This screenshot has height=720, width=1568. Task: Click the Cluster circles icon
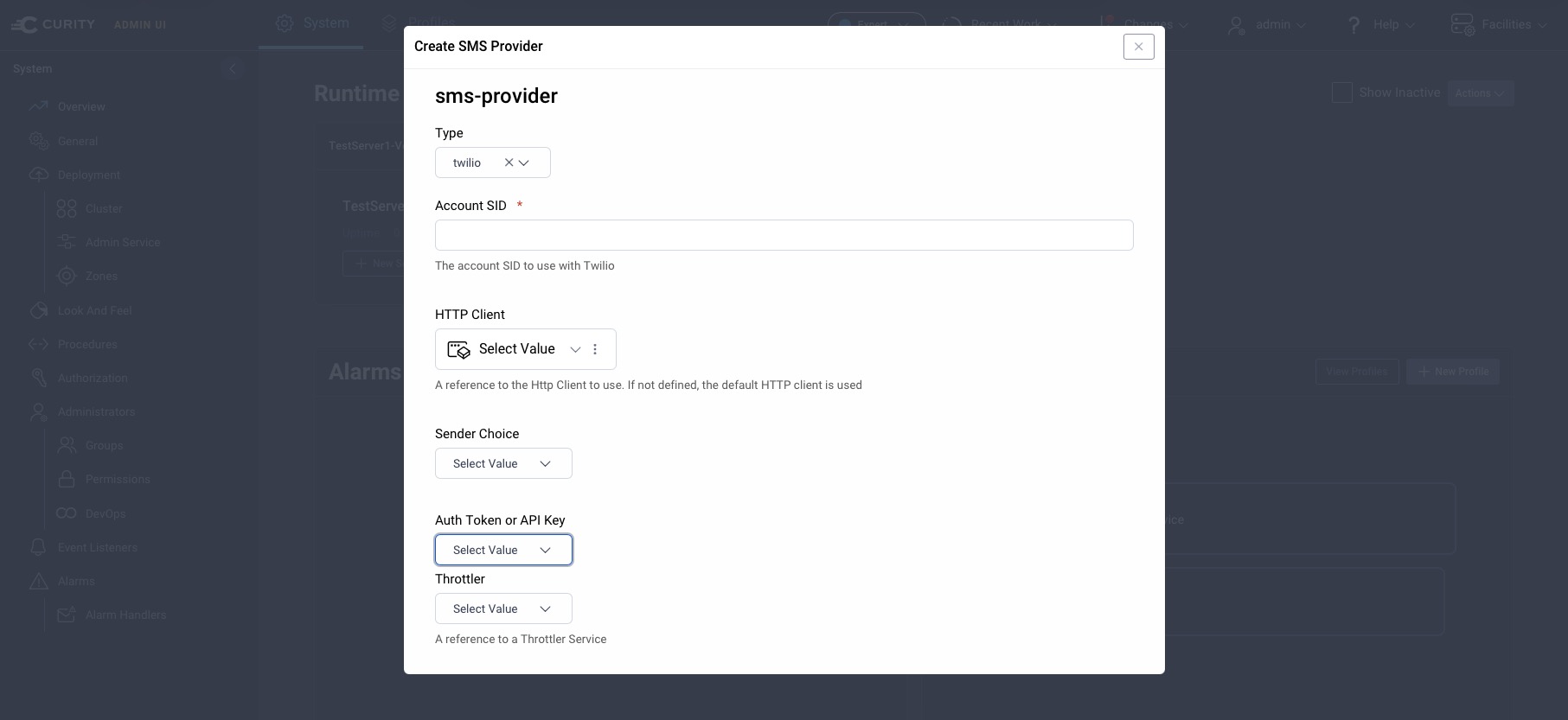67,208
